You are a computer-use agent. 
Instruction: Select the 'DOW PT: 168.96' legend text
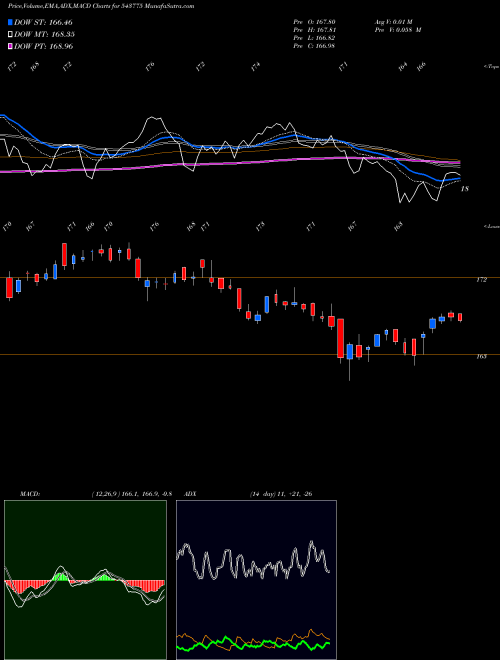pyautogui.click(x=43, y=46)
